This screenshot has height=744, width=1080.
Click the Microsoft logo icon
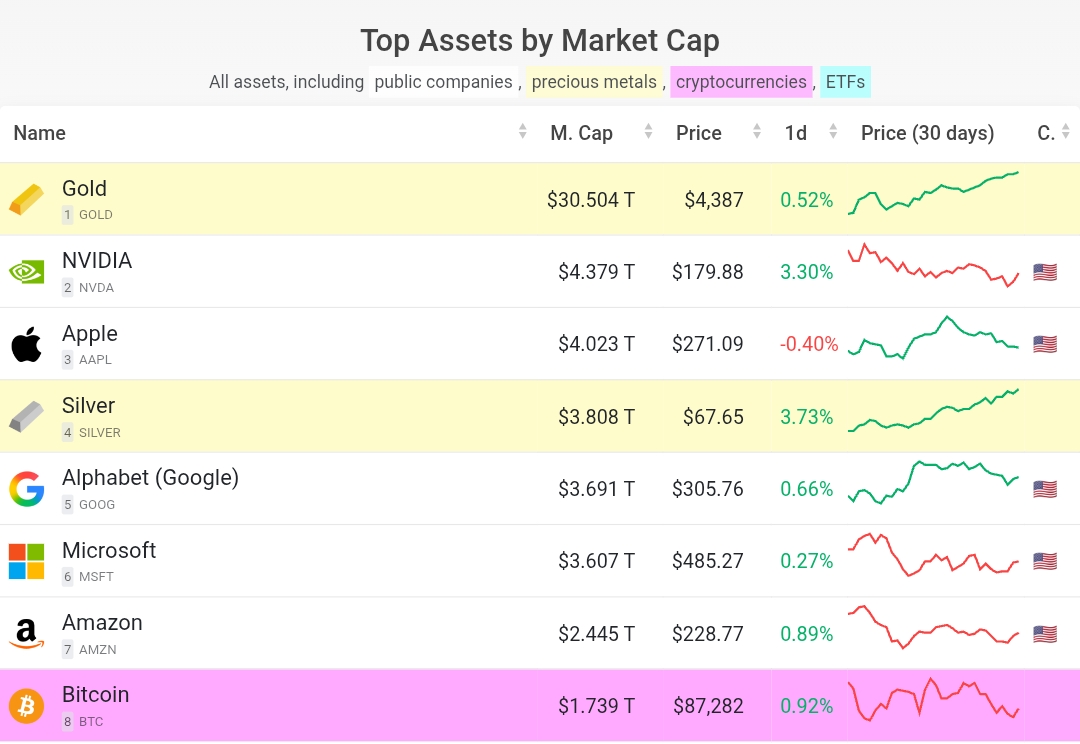tap(27, 561)
